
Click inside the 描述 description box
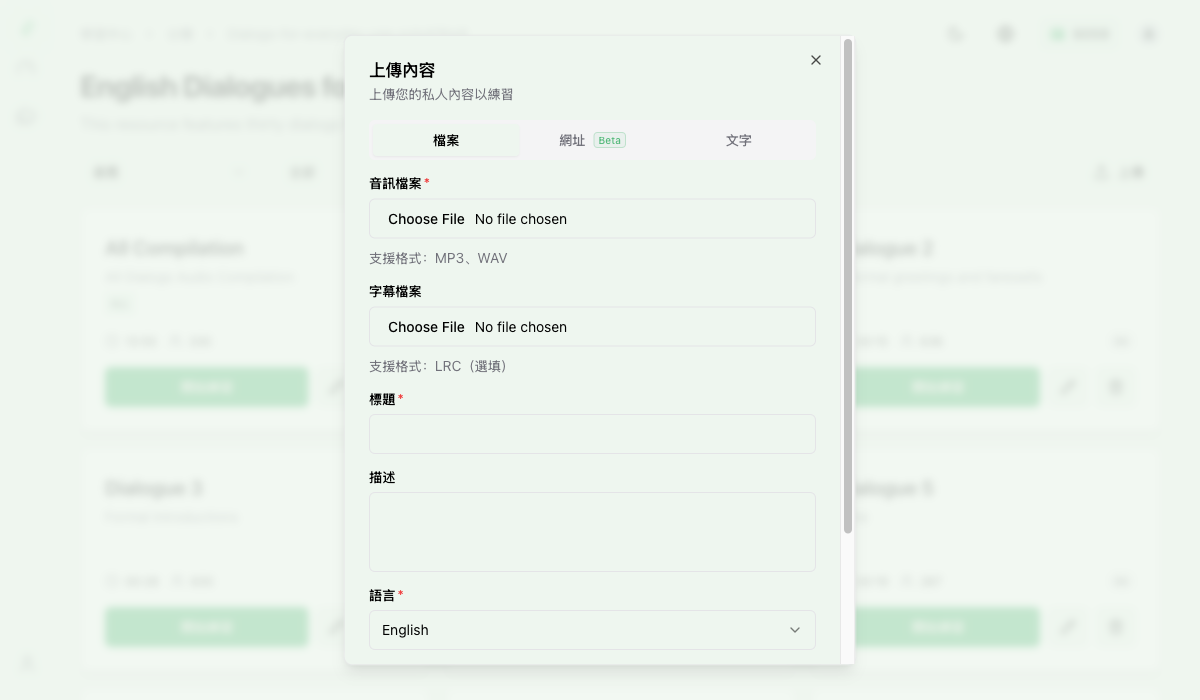[x=592, y=531]
